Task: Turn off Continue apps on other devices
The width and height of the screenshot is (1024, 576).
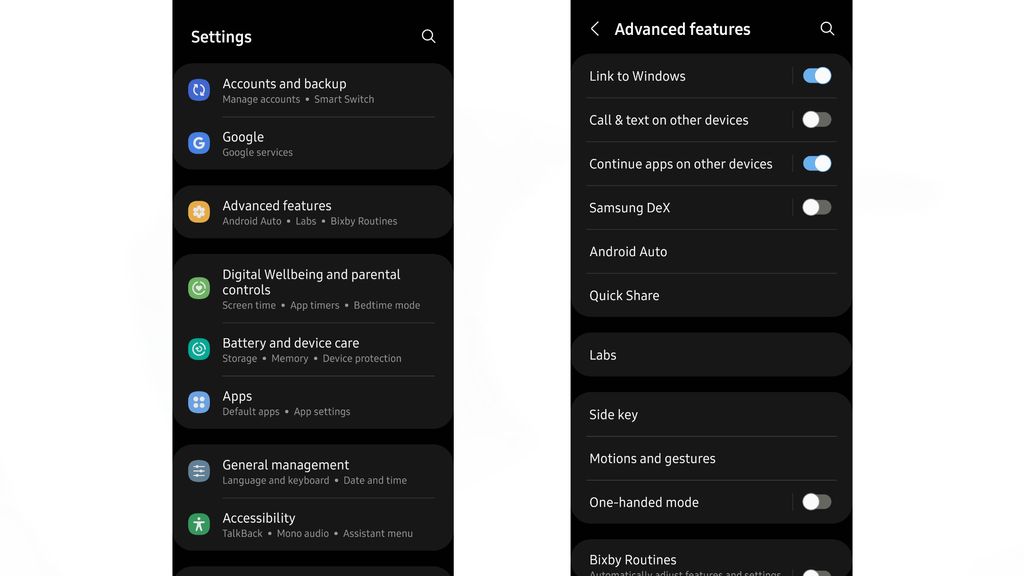Action: pos(816,162)
